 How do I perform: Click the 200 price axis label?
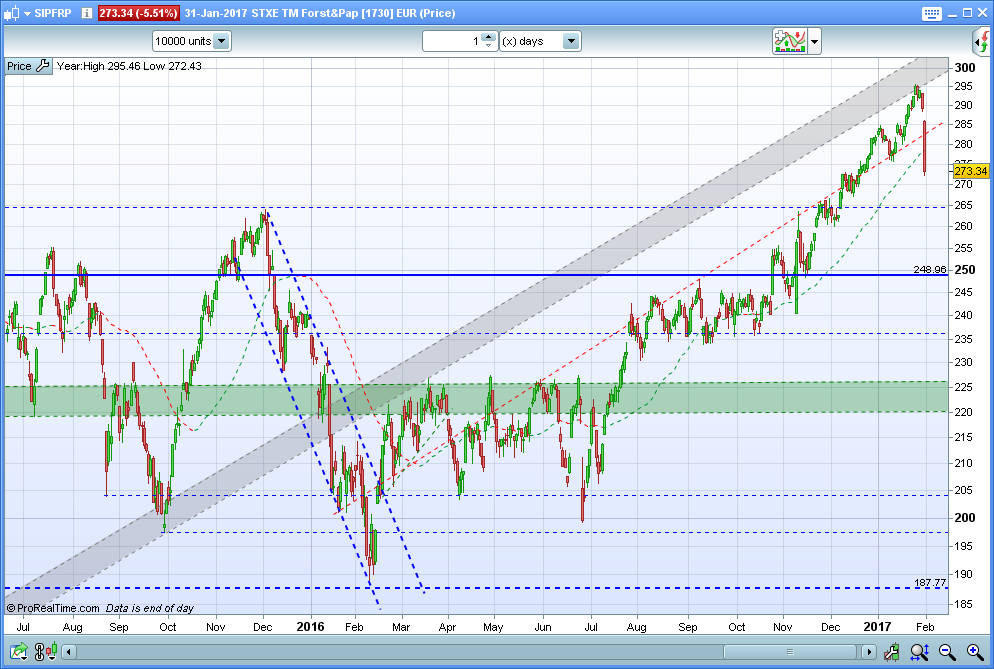click(965, 517)
